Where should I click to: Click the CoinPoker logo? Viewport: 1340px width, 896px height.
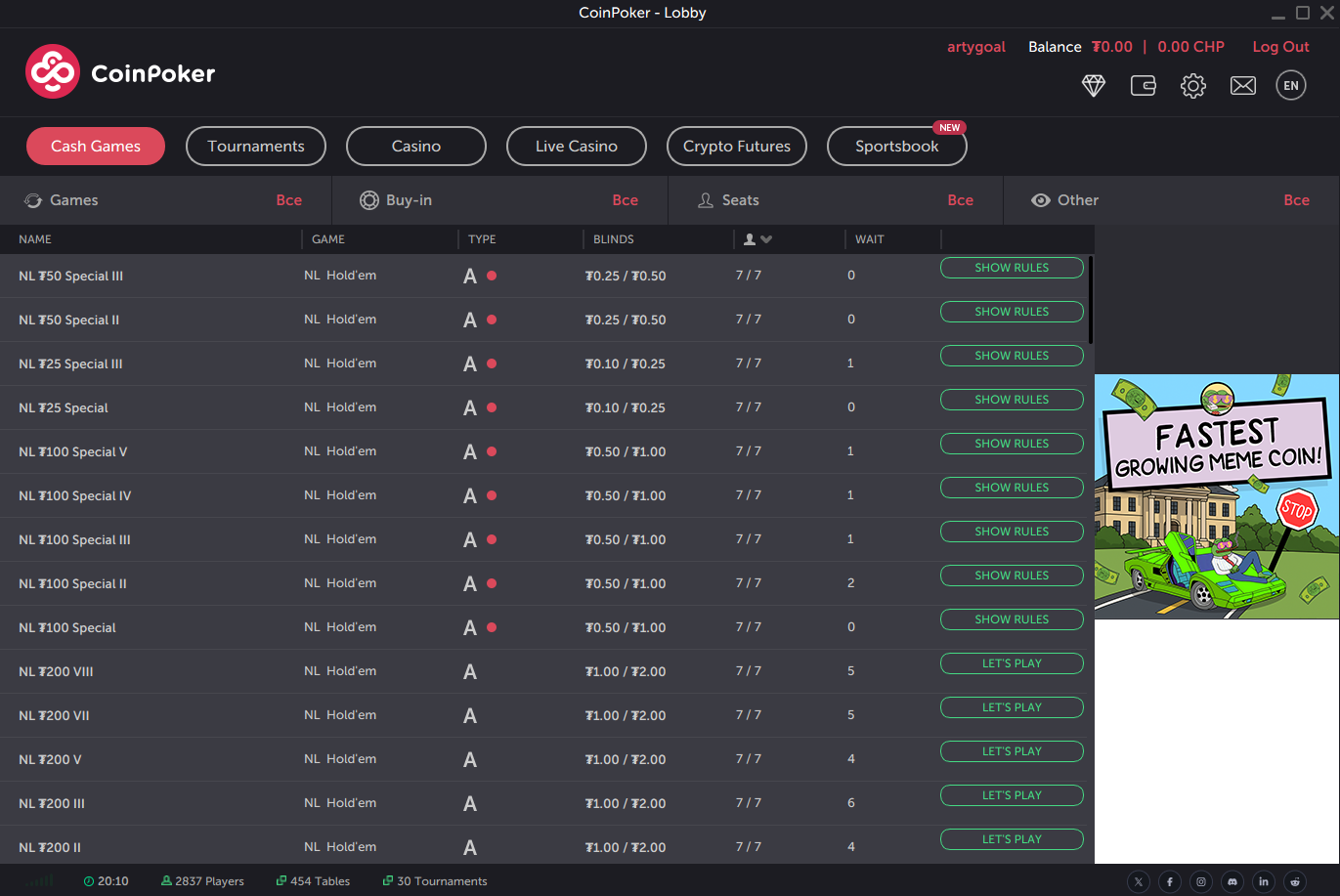click(119, 70)
